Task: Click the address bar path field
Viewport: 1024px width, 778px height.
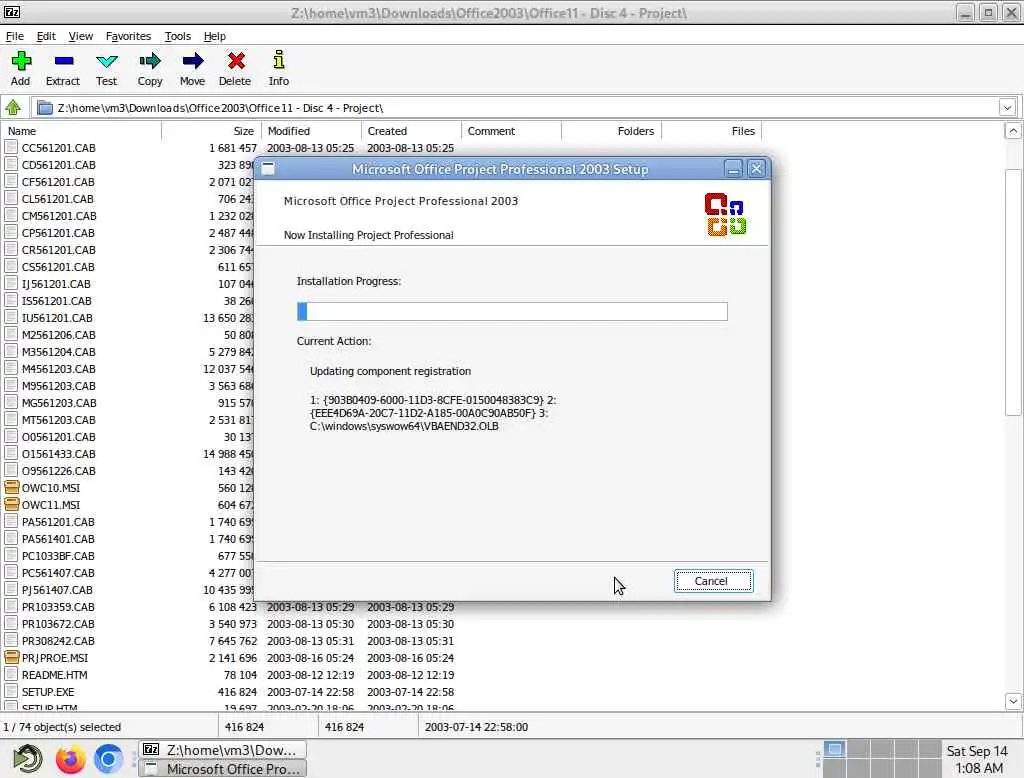Action: click(516, 108)
